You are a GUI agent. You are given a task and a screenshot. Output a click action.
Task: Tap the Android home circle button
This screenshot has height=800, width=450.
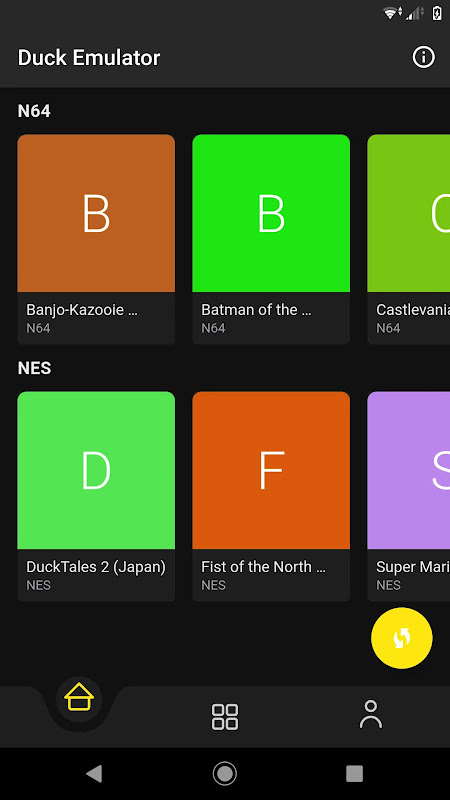224,773
